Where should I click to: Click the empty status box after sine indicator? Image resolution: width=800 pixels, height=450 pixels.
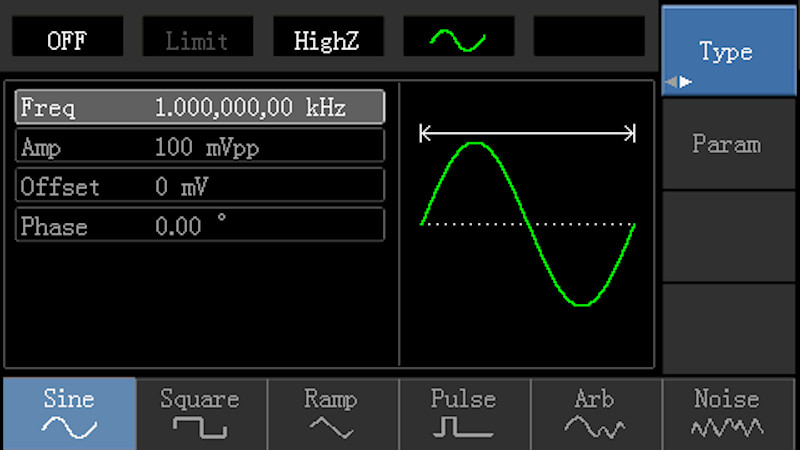[x=589, y=39]
